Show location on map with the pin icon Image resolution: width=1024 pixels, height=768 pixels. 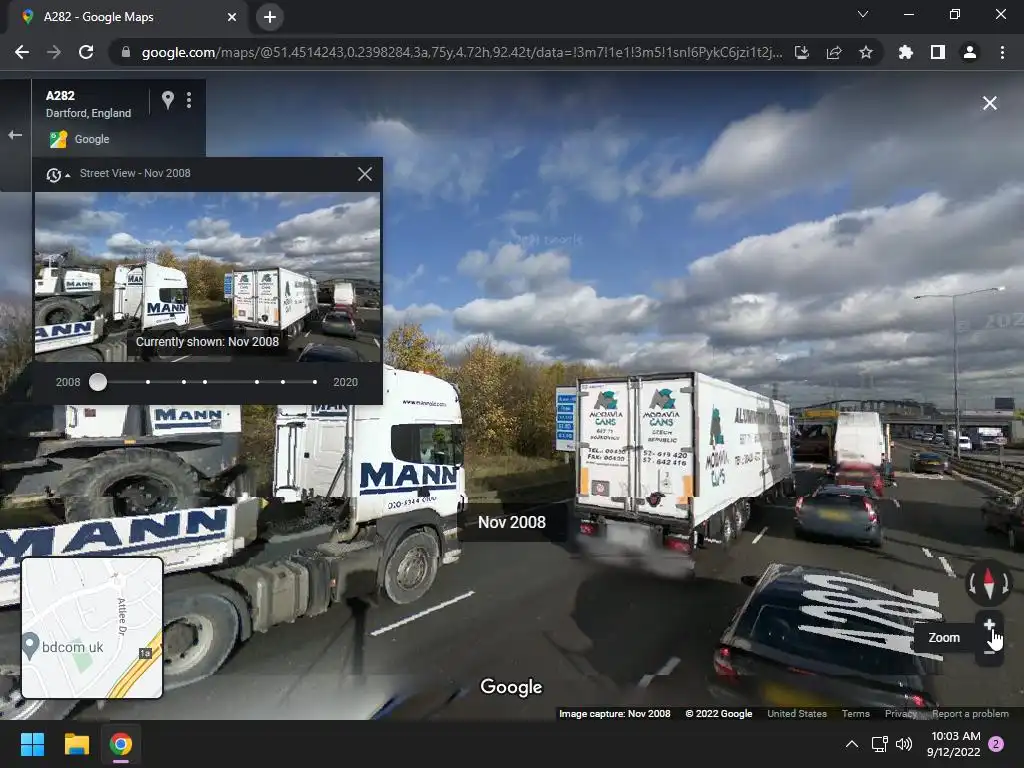[x=168, y=100]
